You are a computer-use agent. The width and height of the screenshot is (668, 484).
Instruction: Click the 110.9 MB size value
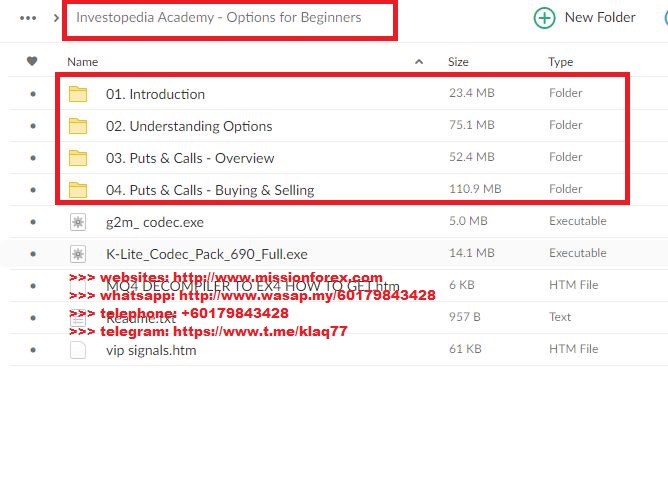pos(475,189)
